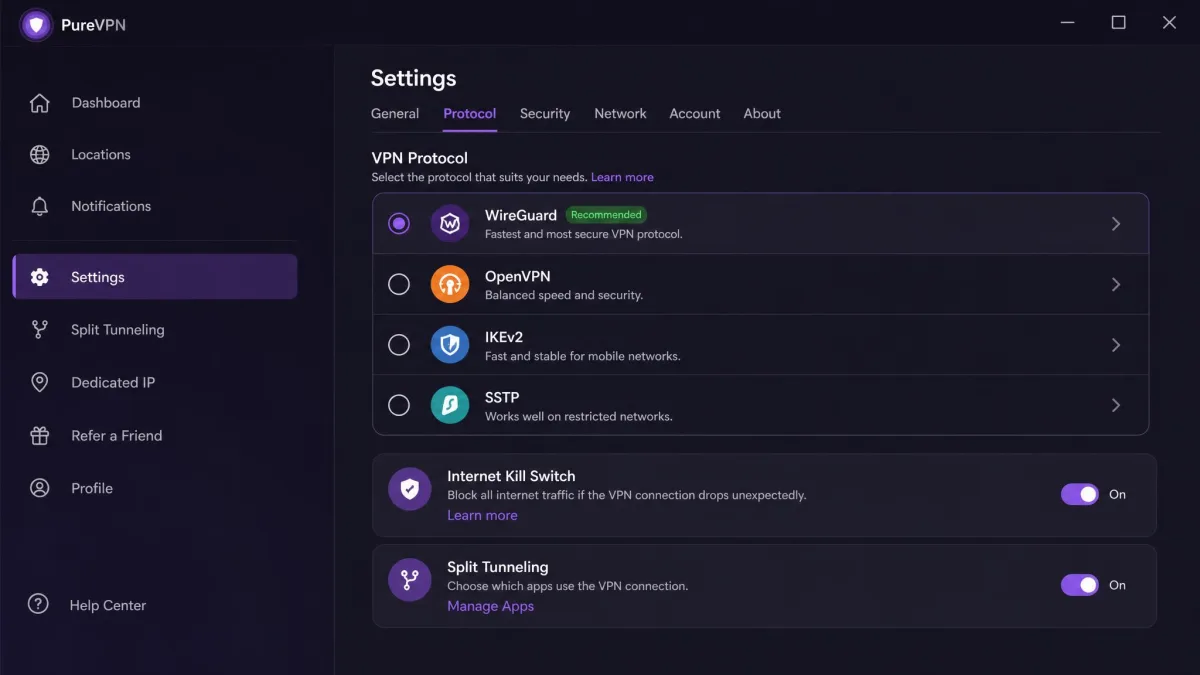Screen dimensions: 1200x675
Task: Open Dedicated IP in the sidebar
Action: point(155,383)
